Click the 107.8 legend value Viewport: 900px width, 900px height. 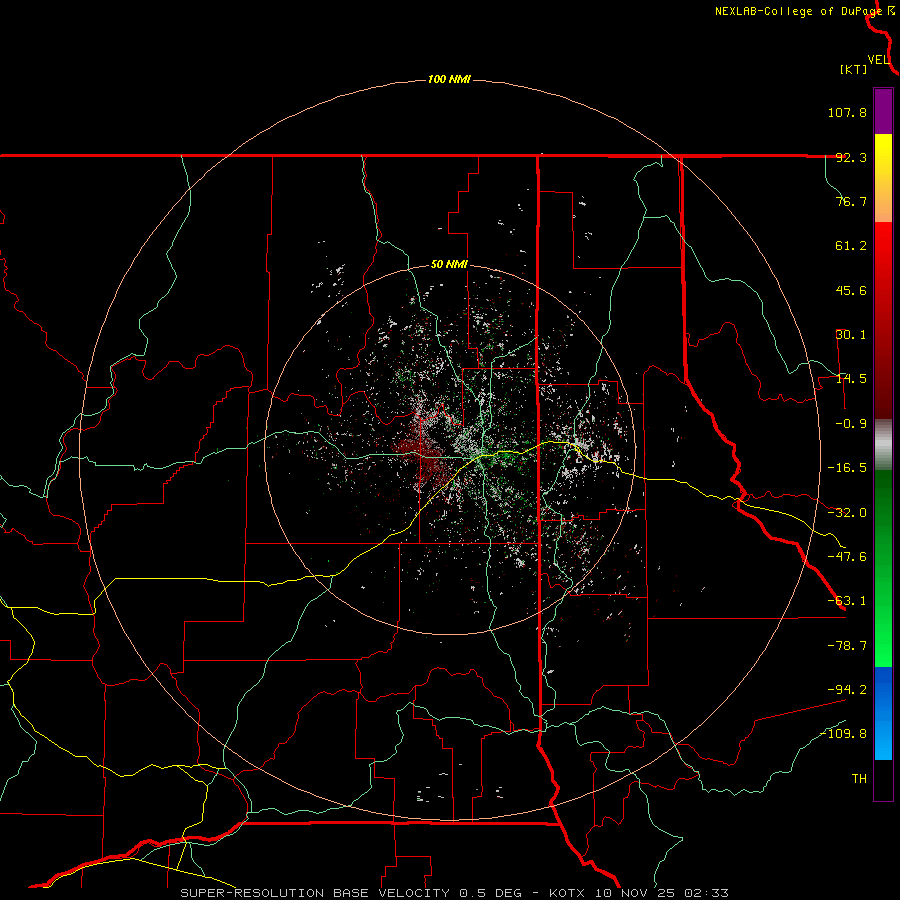click(847, 112)
